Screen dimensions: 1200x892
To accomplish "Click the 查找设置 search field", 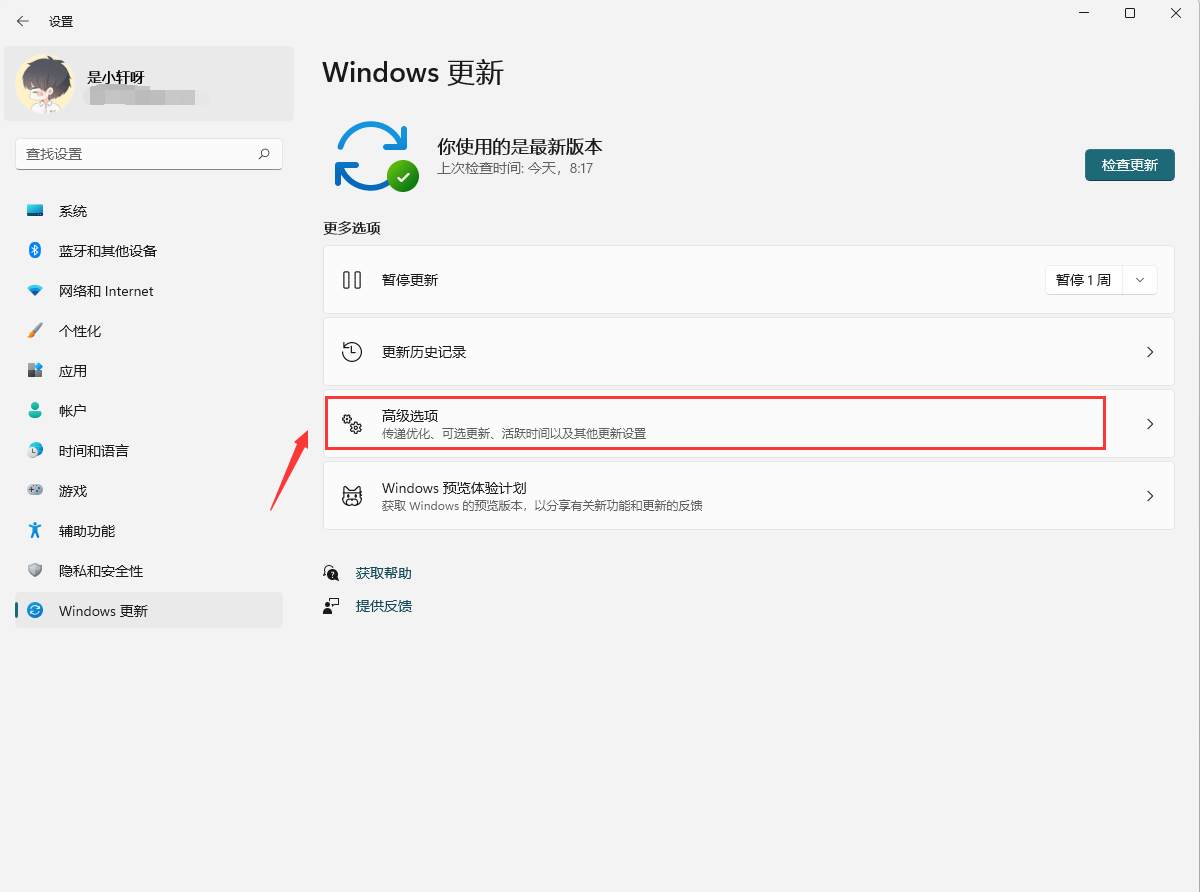I will point(135,154).
